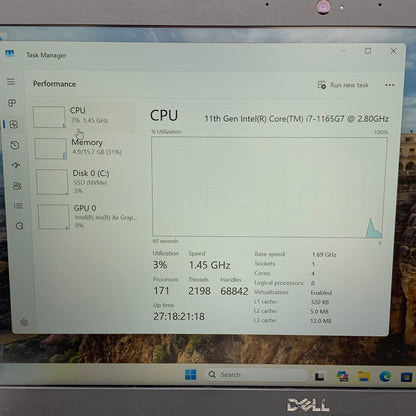Image resolution: width=416 pixels, height=416 pixels.
Task: Open Task Manager Settings gear icon
Action: (24, 322)
